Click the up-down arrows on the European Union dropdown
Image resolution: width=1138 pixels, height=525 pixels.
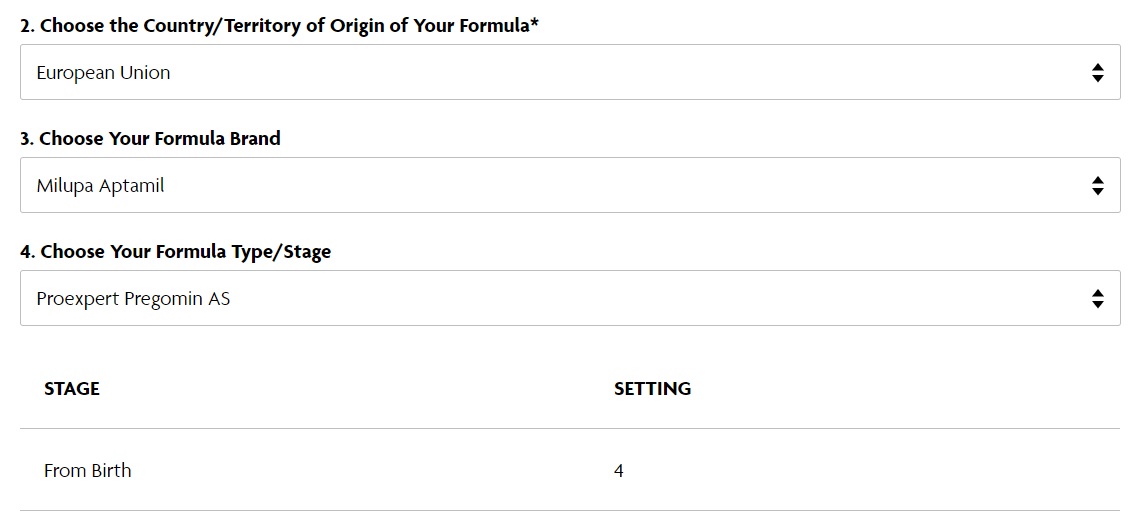pyautogui.click(x=1097, y=73)
